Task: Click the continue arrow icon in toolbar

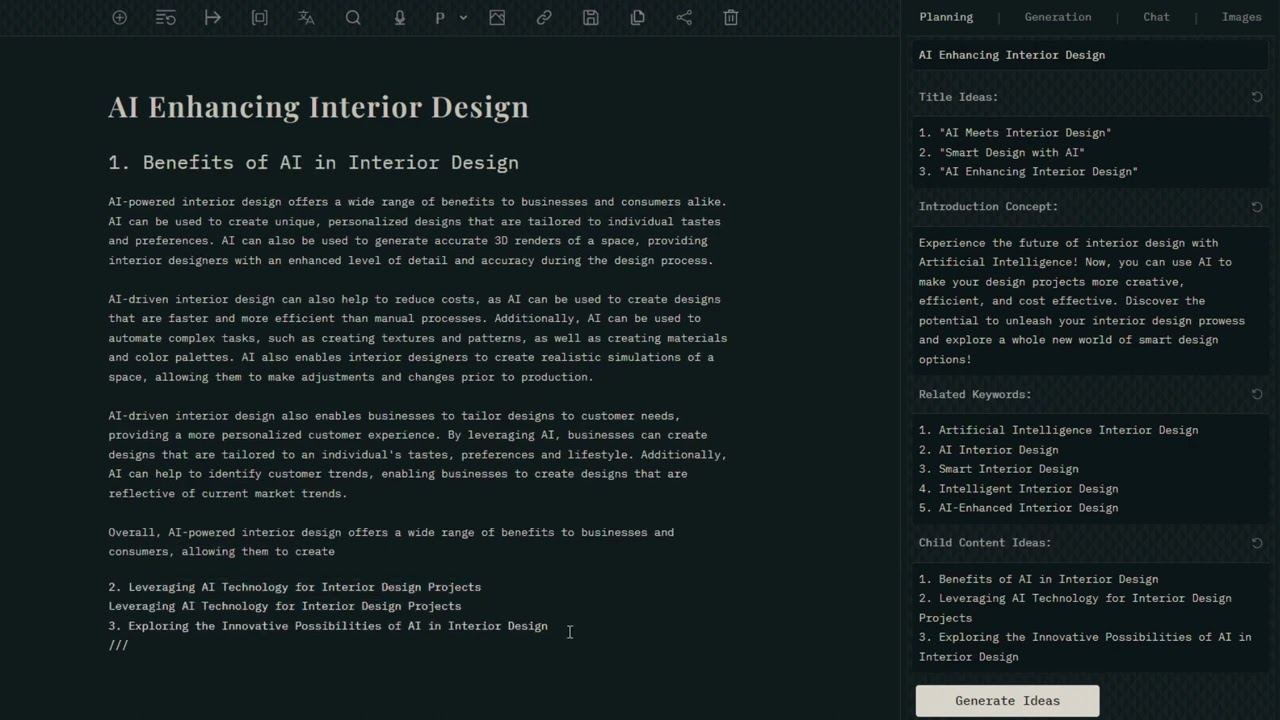Action: pos(213,17)
